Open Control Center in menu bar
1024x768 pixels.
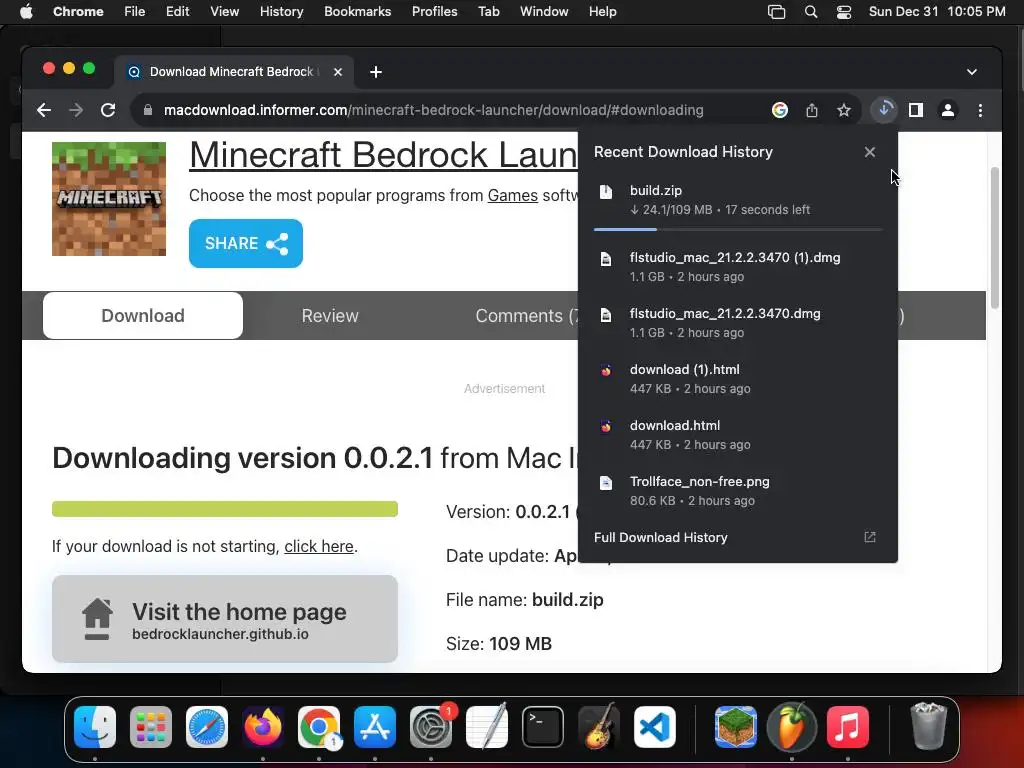(844, 12)
